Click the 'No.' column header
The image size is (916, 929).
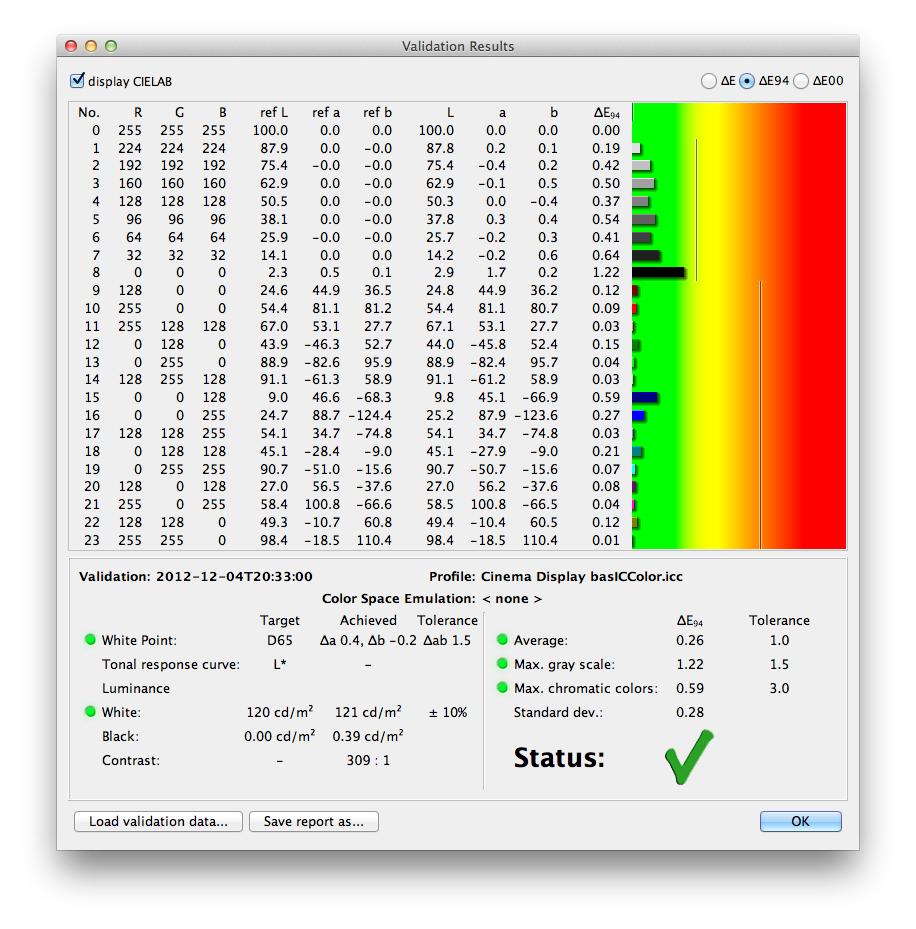coord(89,113)
